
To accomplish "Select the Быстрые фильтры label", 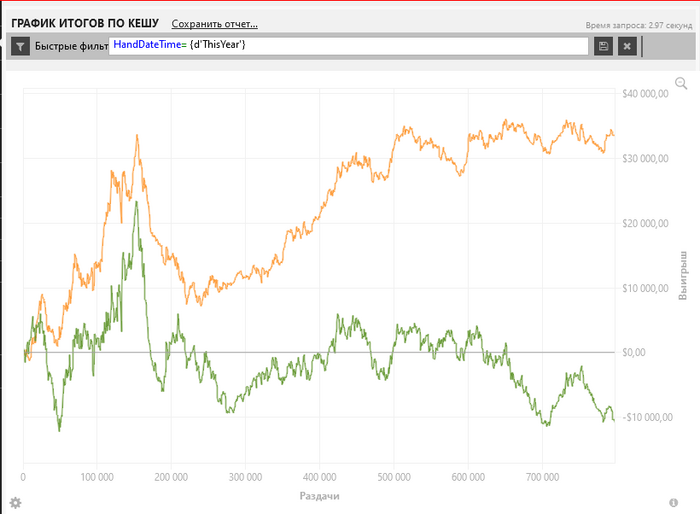I will coord(71,46).
